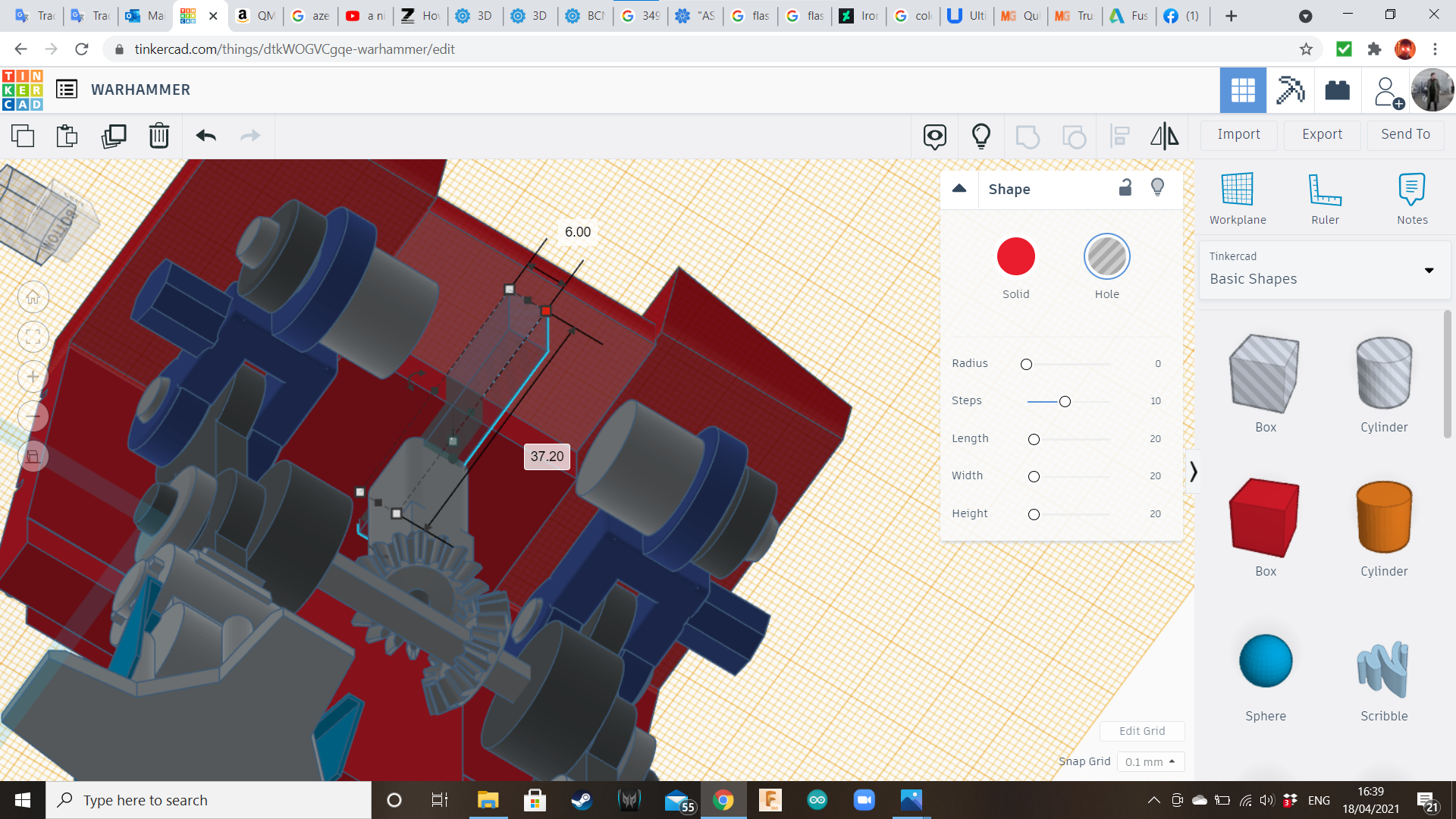Adjust the Steps slider handle
The width and height of the screenshot is (1456, 819).
(1065, 401)
